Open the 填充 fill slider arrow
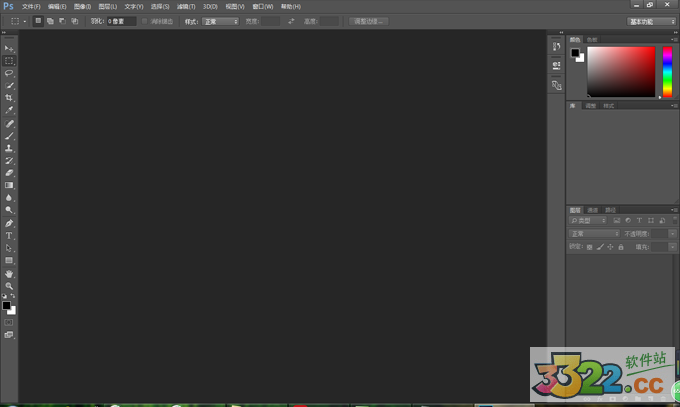680x407 pixels. 672,247
